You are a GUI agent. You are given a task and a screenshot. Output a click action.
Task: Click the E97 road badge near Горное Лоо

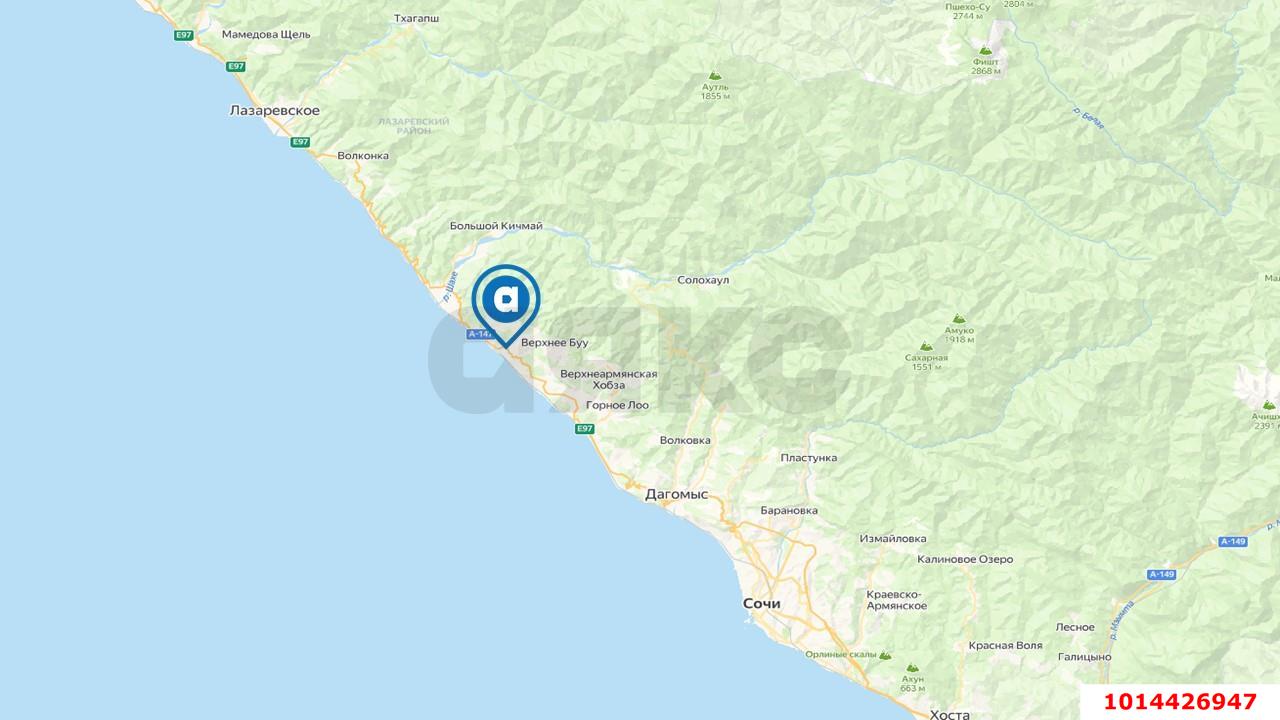click(585, 428)
